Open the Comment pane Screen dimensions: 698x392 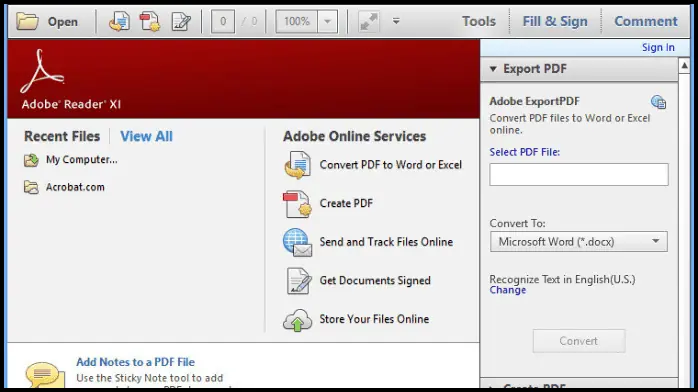click(x=645, y=21)
